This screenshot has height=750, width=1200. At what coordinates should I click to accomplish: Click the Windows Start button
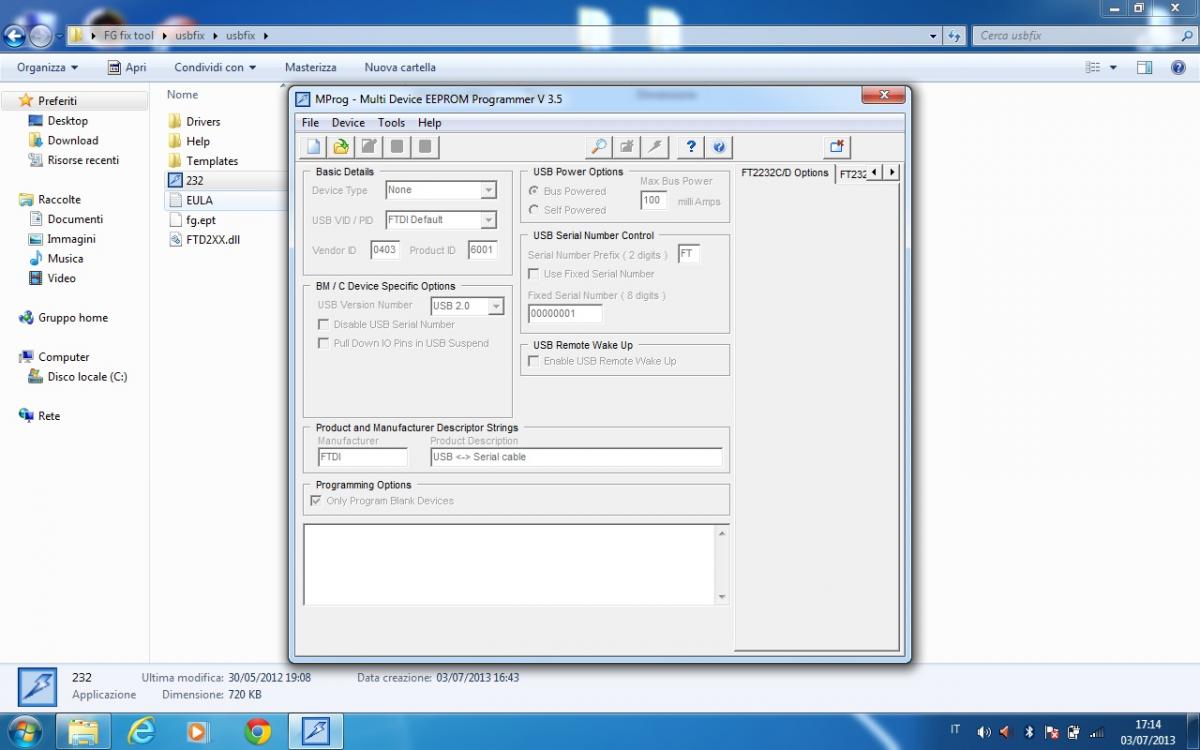[x=24, y=731]
